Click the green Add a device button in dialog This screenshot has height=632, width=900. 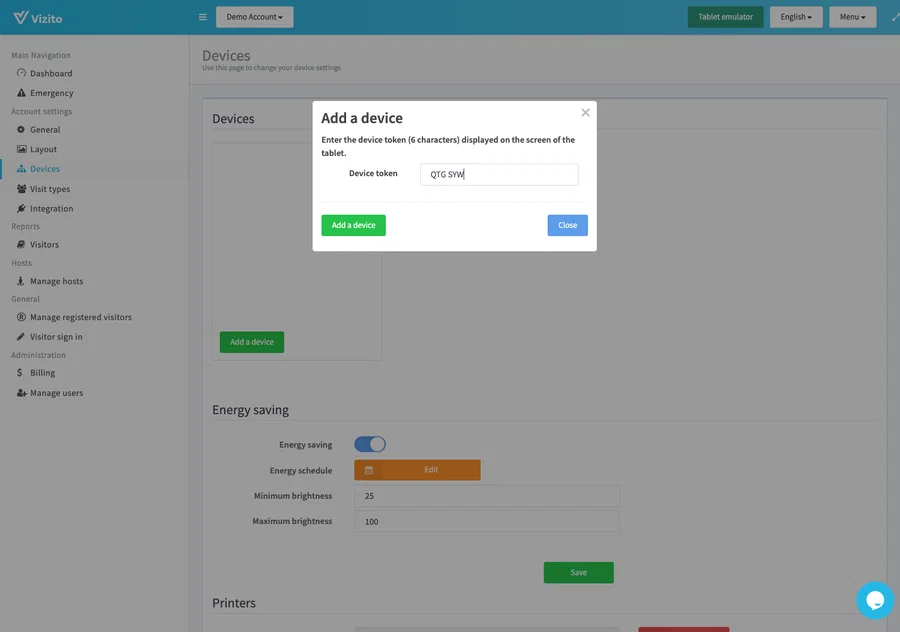(353, 225)
